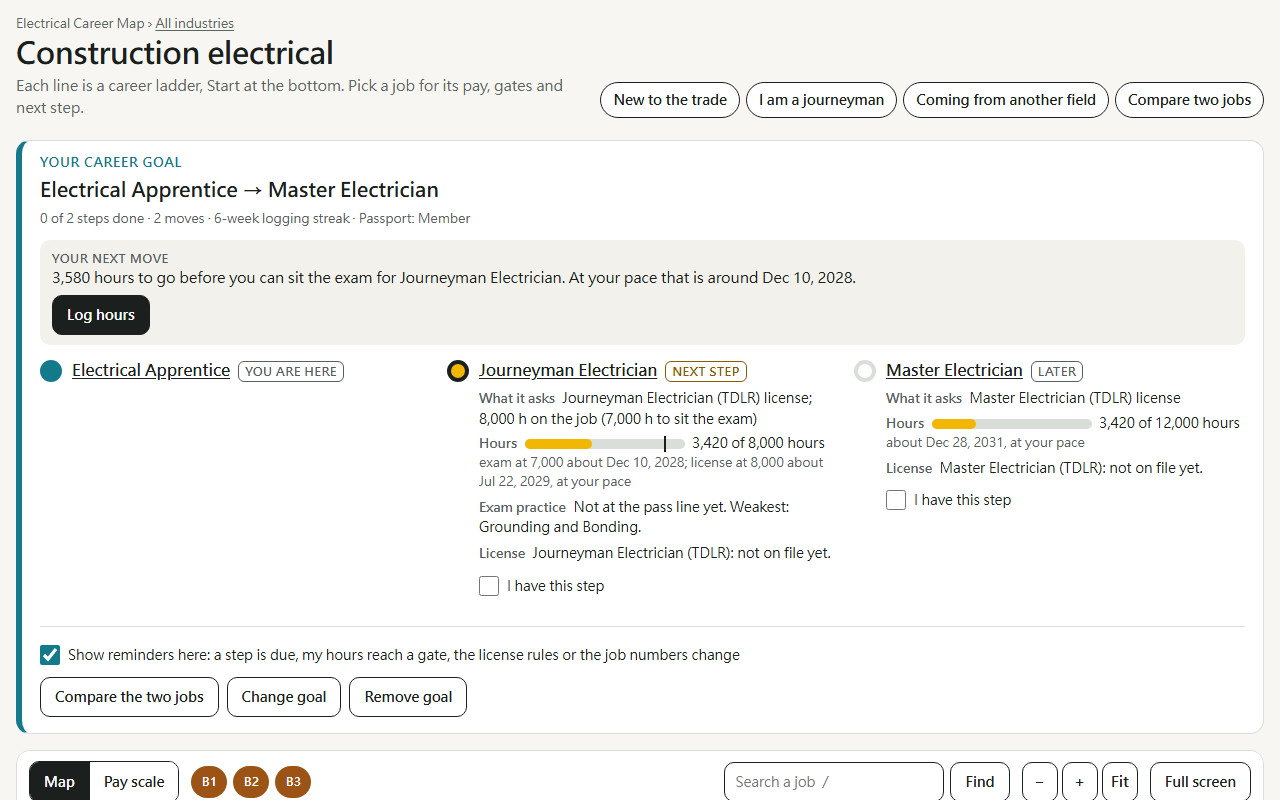Click the Electrical Apprentice step dot
The height and width of the screenshot is (800, 1280).
tap(51, 371)
